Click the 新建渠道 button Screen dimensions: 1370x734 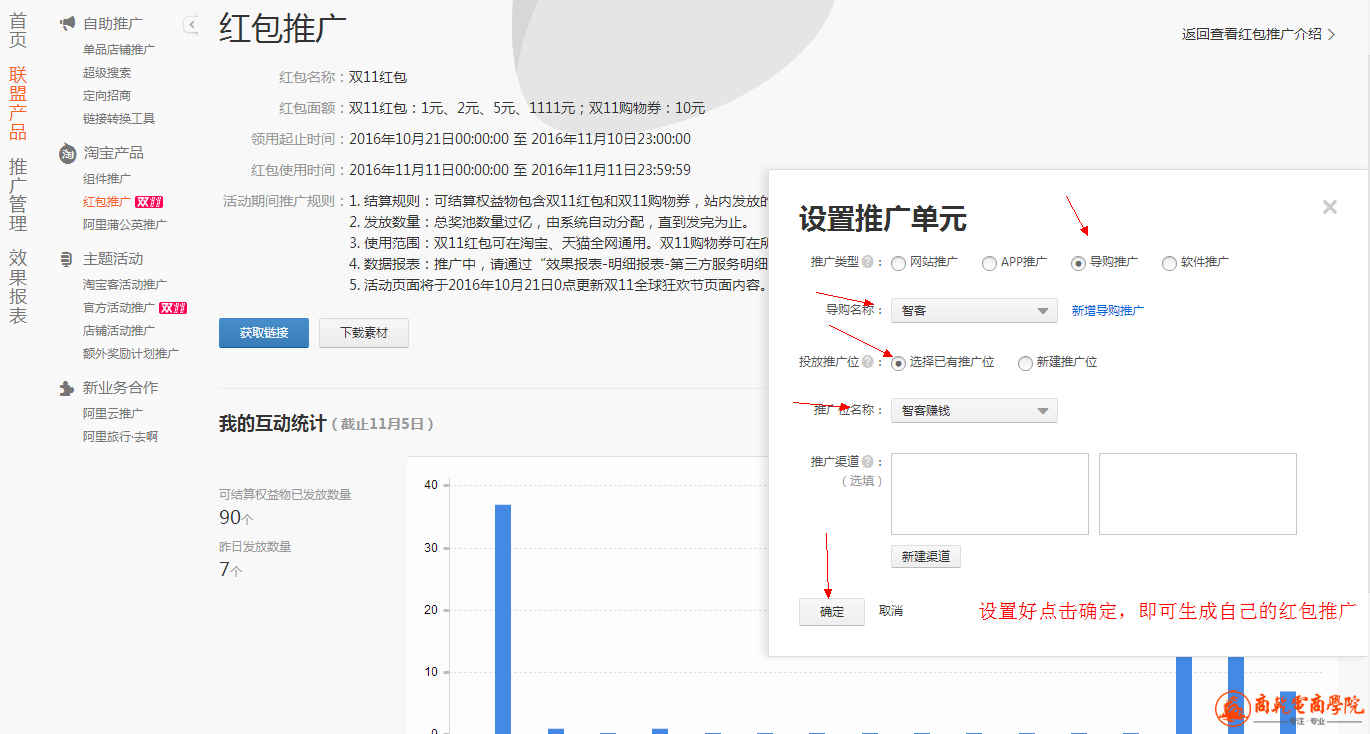926,556
